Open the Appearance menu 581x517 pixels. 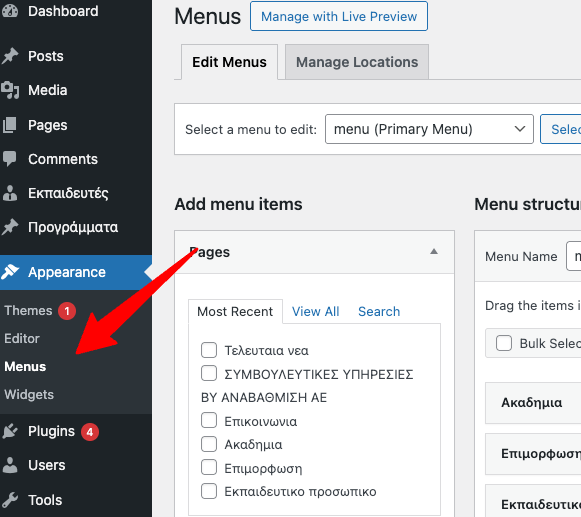76,272
